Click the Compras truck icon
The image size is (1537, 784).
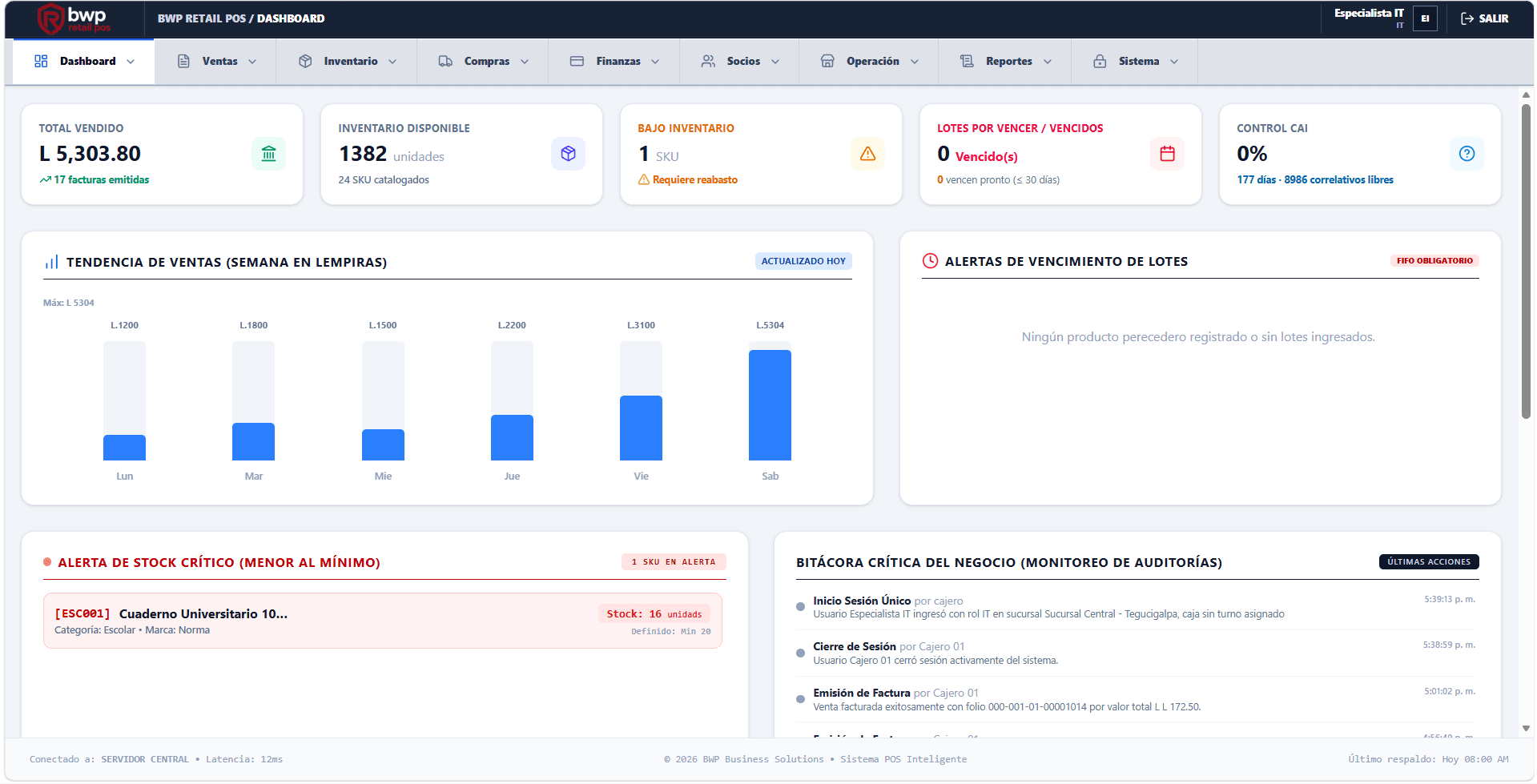[445, 61]
